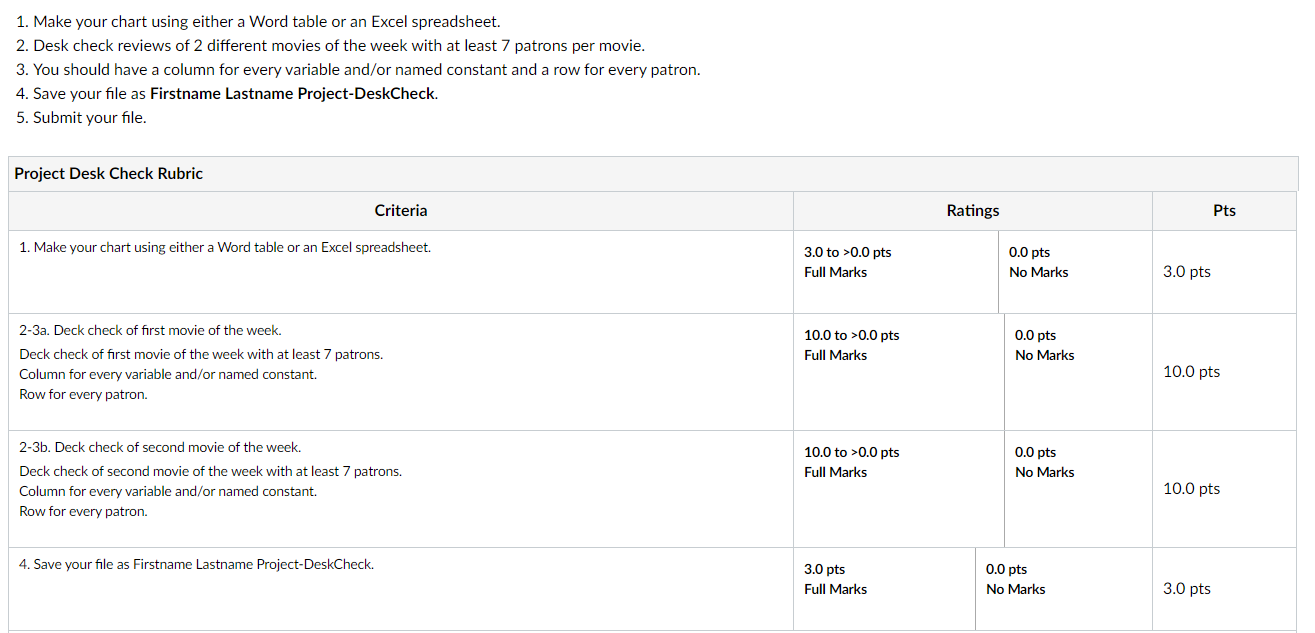Click the Pts column header
Image resolution: width=1315 pixels, height=633 pixels.
(1223, 211)
